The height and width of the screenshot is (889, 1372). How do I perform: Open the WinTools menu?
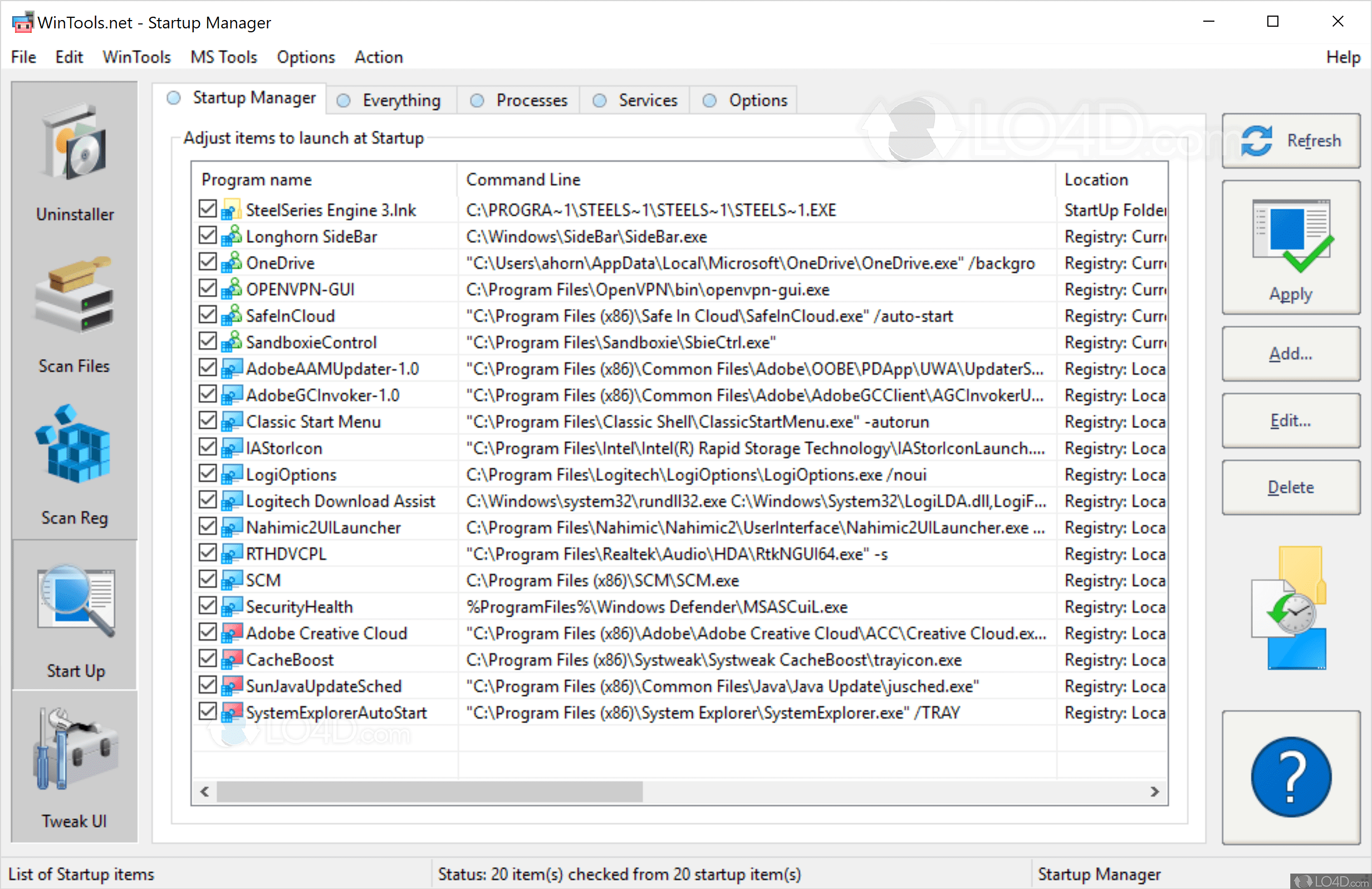[x=136, y=57]
